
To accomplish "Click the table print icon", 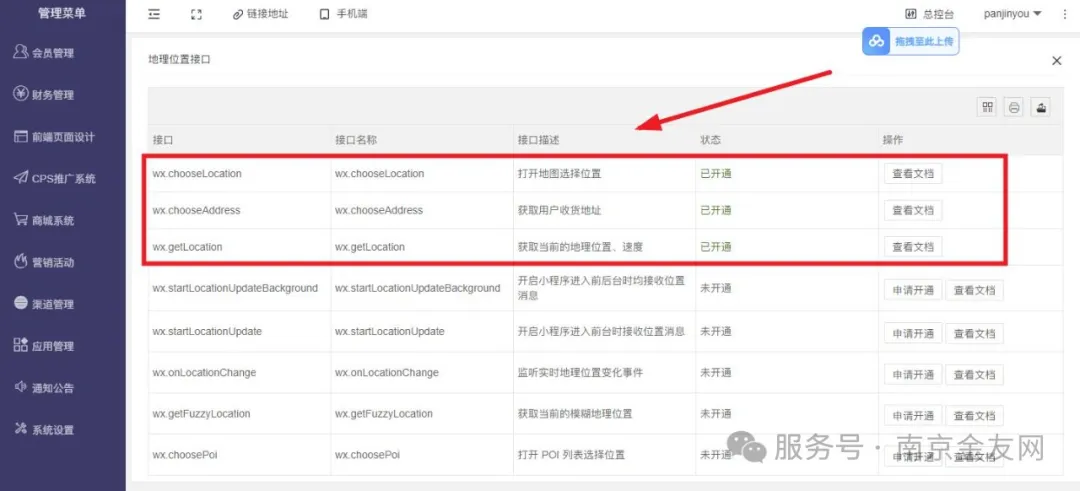I will (1014, 107).
